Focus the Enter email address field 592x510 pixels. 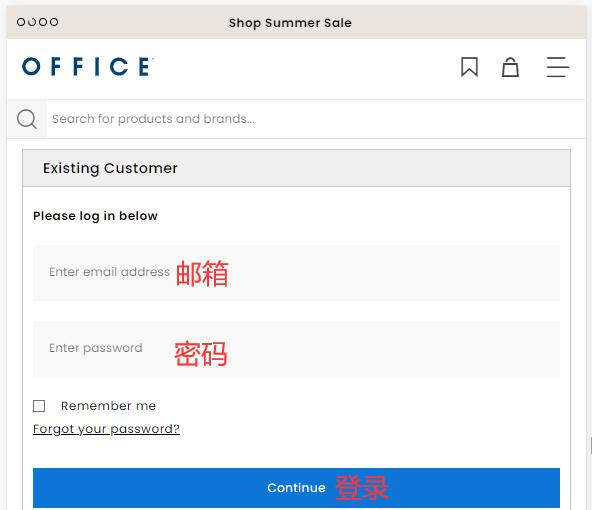click(x=296, y=273)
